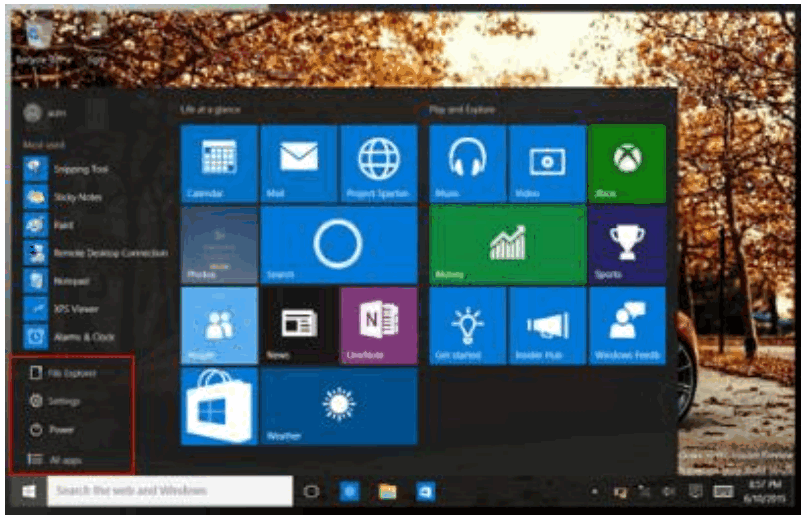Click the Search the web and Windows box

tap(170, 491)
